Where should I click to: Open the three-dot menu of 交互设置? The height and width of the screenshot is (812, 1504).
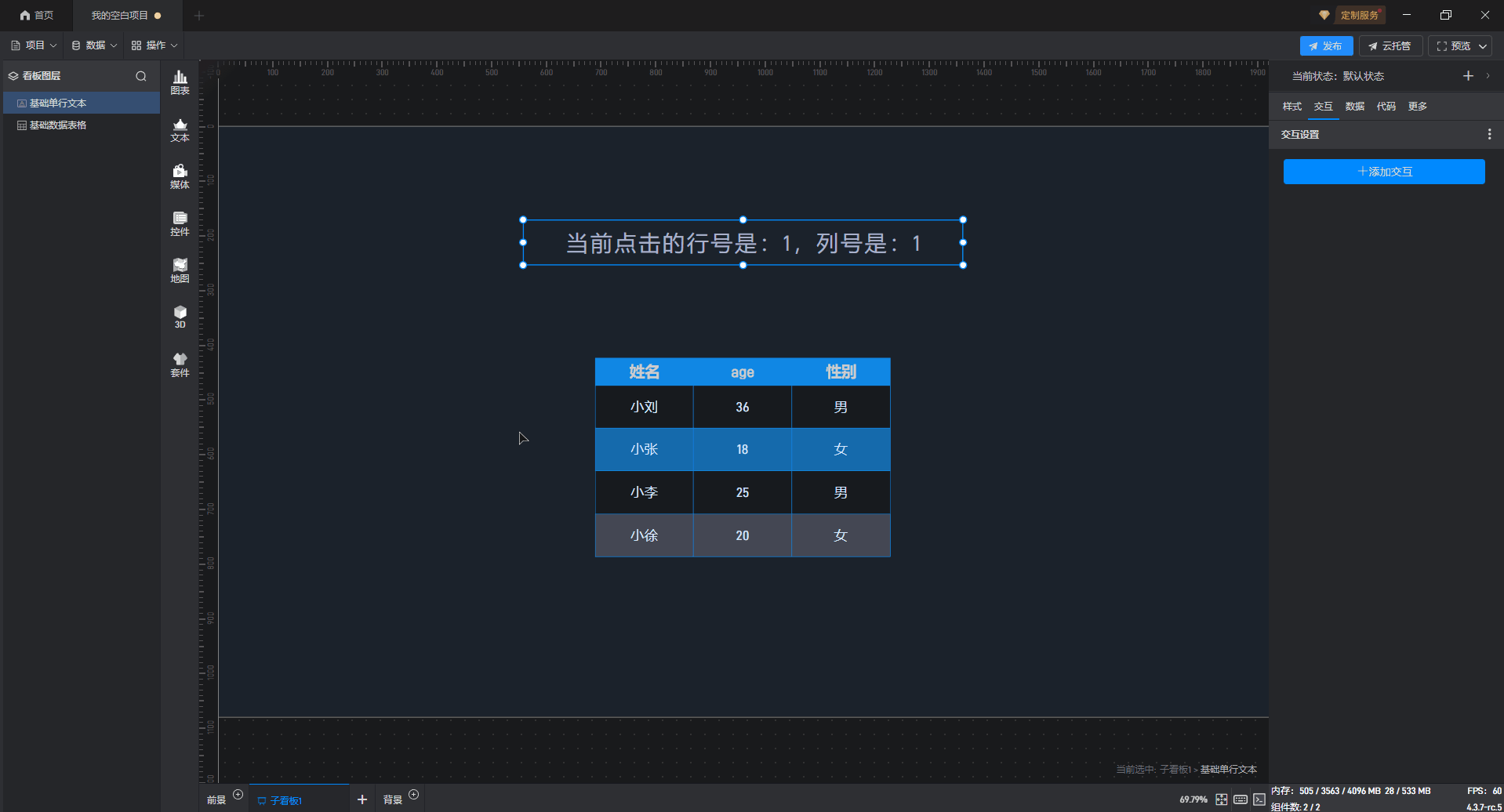(x=1489, y=135)
